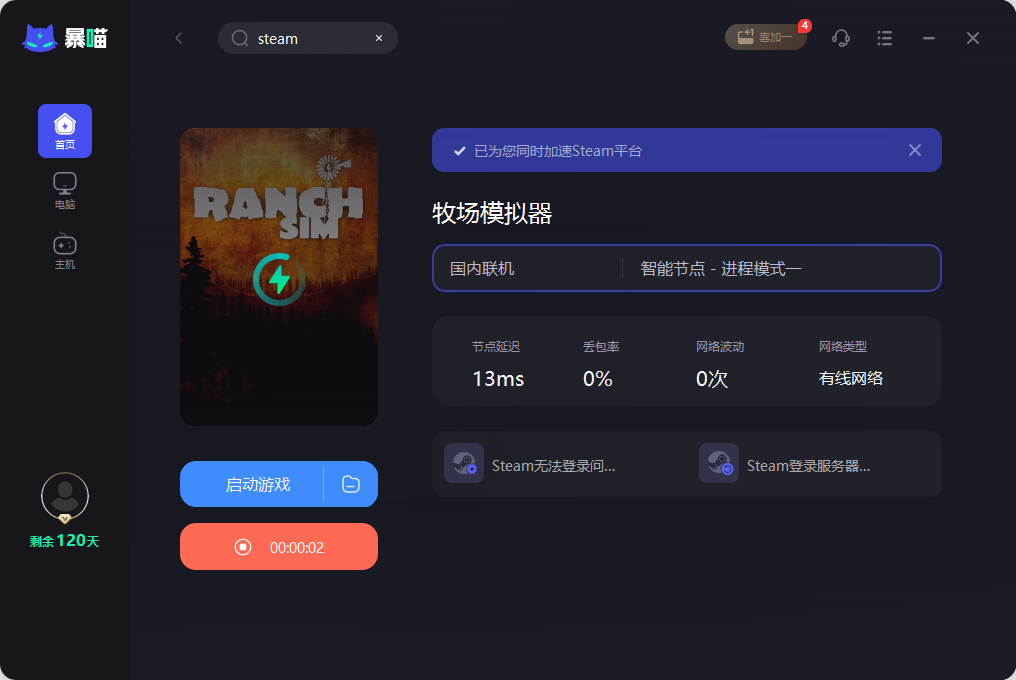This screenshot has width=1016, height=680.
Task: Click the 有线网络 network type value
Action: [851, 379]
